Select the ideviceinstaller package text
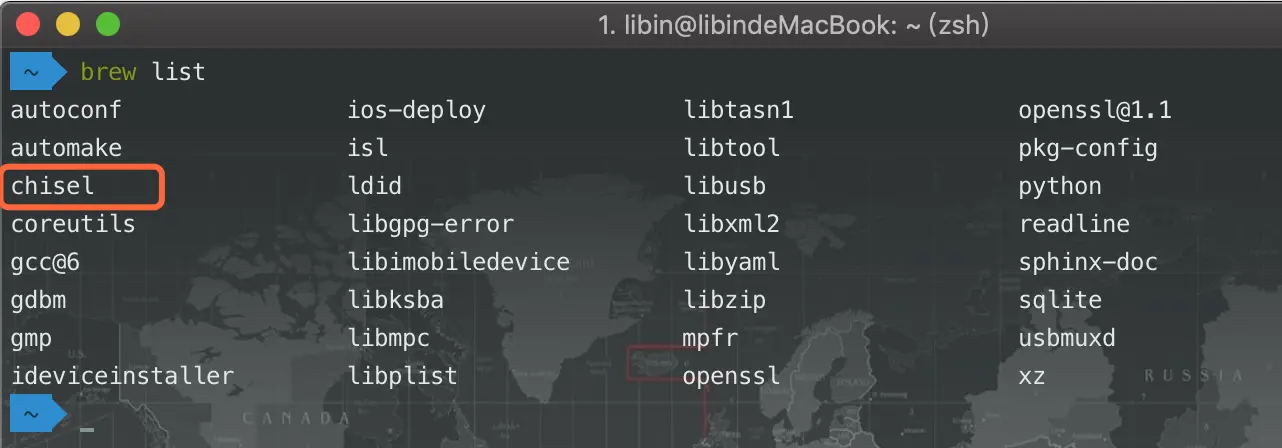The image size is (1282, 448). coord(123,376)
